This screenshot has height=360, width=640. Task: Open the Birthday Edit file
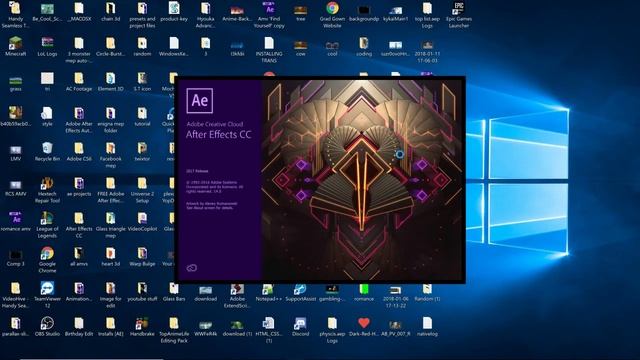79,327
